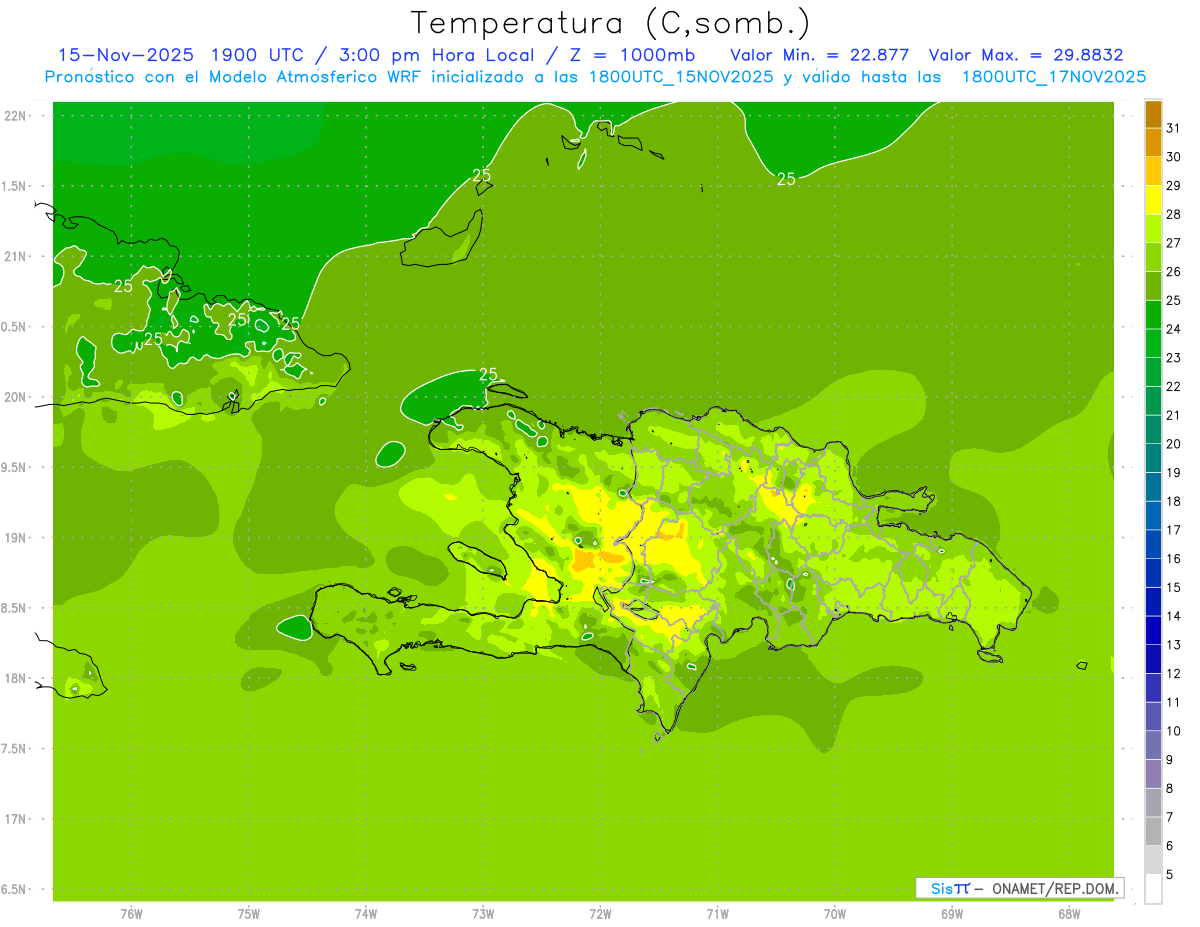Click the Sisπ logo in the watermark

coord(950,888)
